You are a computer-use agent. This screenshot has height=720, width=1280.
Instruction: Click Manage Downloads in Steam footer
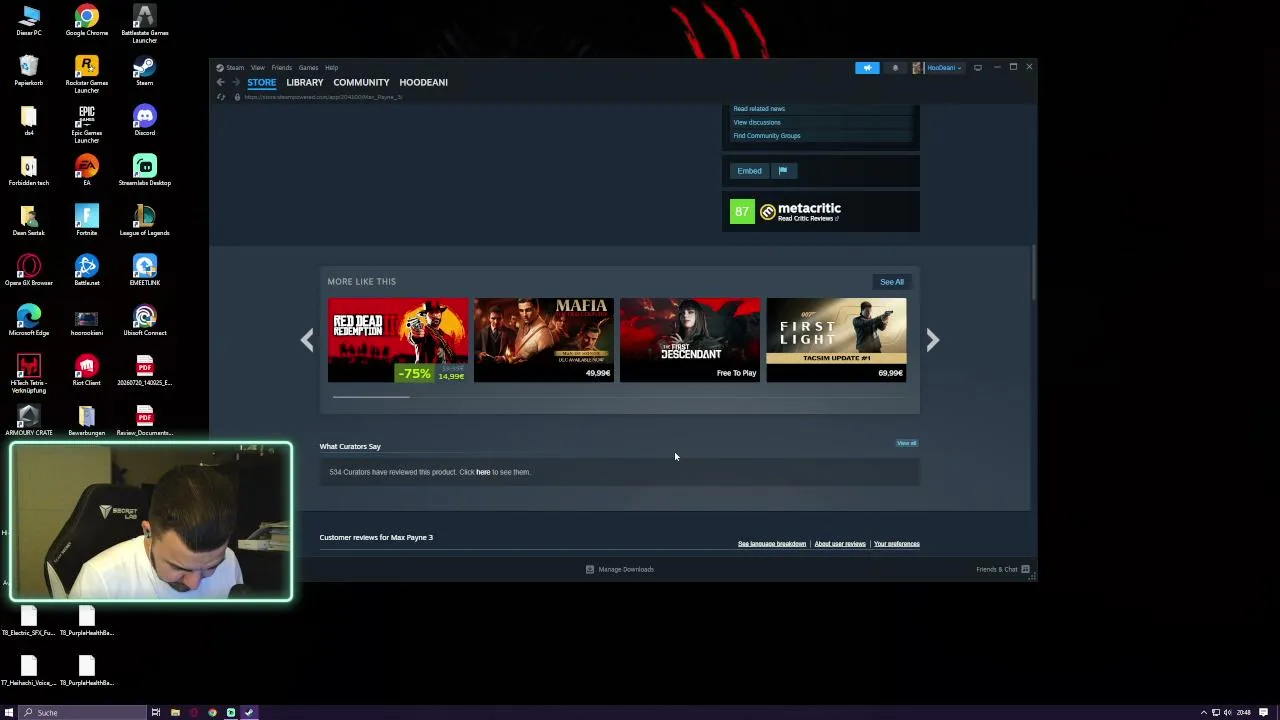pyautogui.click(x=620, y=569)
